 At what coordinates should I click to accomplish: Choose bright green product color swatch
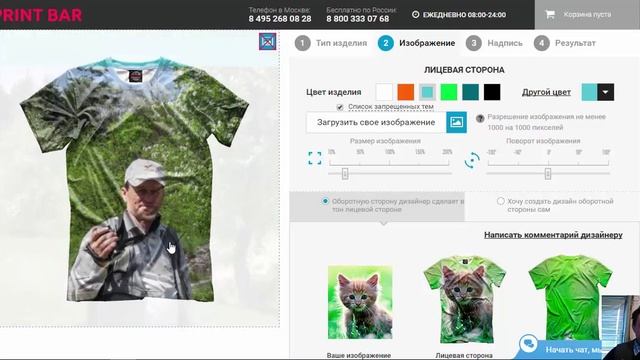click(449, 92)
